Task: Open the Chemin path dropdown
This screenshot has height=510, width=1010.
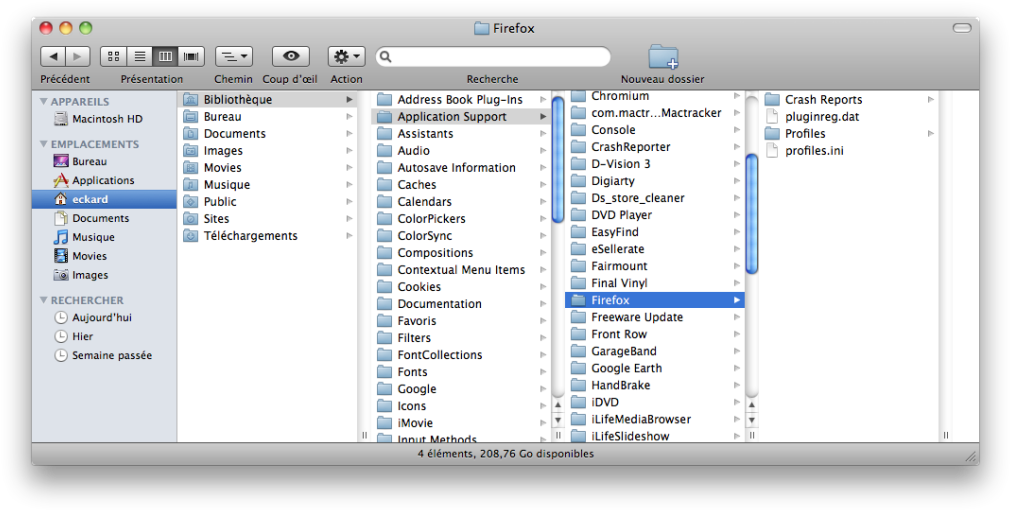Action: 234,57
